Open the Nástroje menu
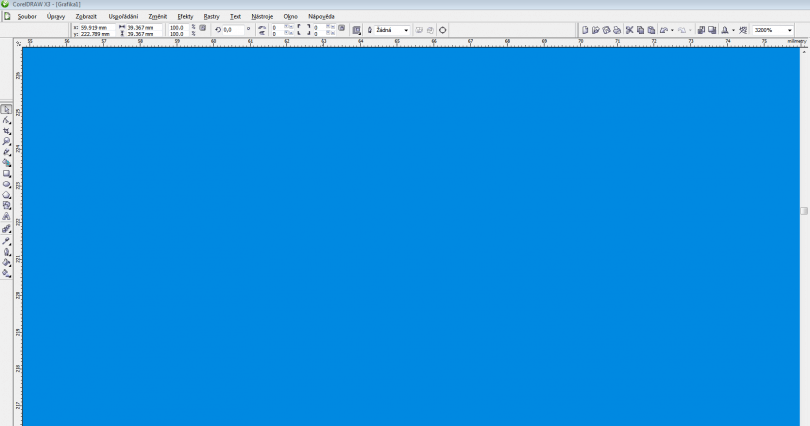Screen dimensions: 810x426 (262, 17)
